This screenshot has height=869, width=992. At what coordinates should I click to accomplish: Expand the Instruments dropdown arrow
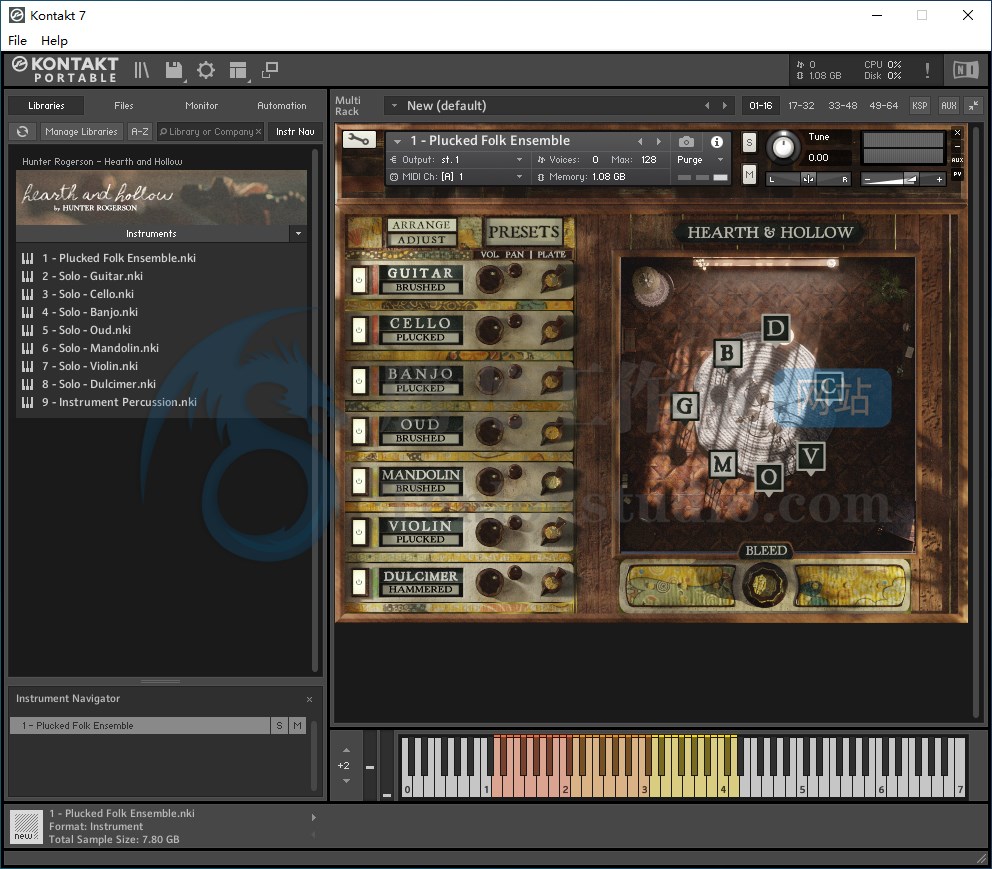(x=299, y=233)
